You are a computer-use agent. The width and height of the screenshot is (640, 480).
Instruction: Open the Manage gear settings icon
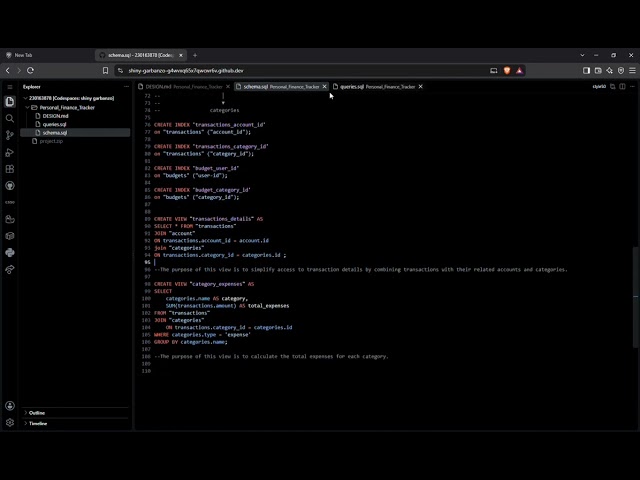coord(10,422)
